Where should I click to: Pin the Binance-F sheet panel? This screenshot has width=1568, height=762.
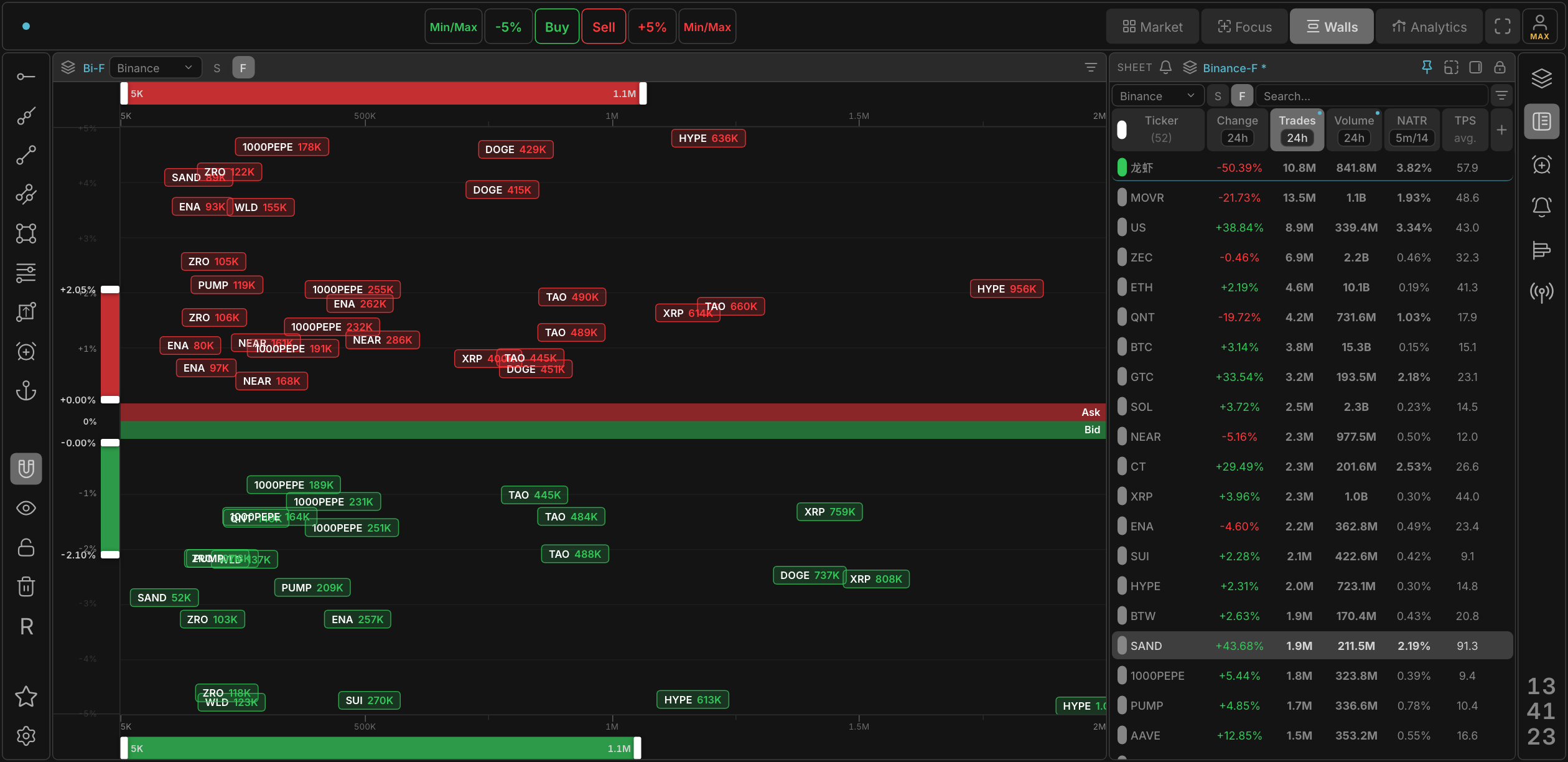(x=1427, y=67)
